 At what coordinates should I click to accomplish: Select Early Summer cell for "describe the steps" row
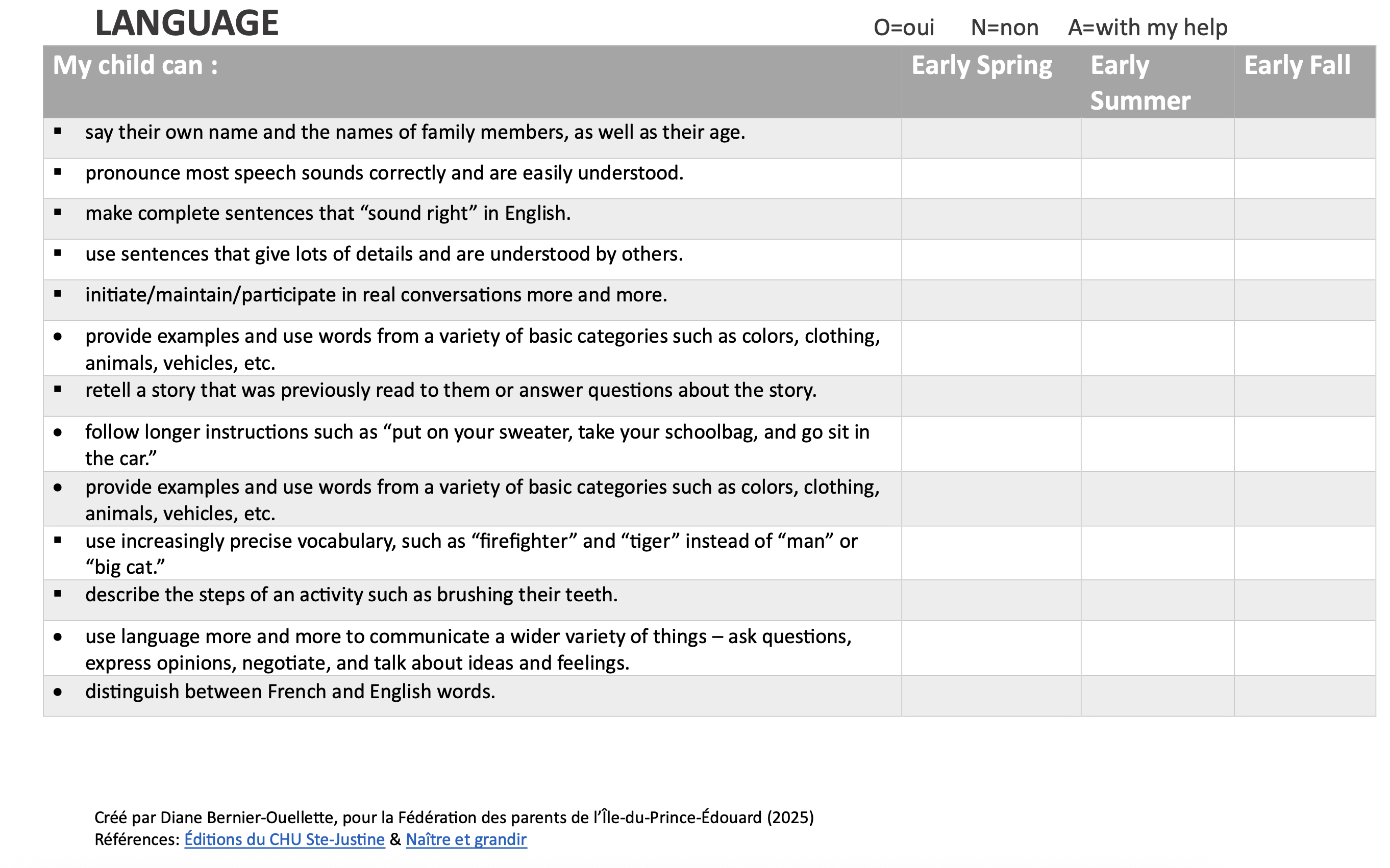click(x=1157, y=600)
